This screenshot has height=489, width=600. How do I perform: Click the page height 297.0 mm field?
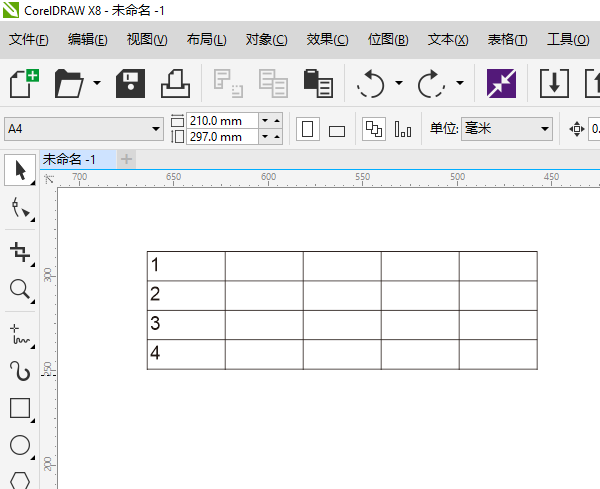(x=222, y=137)
